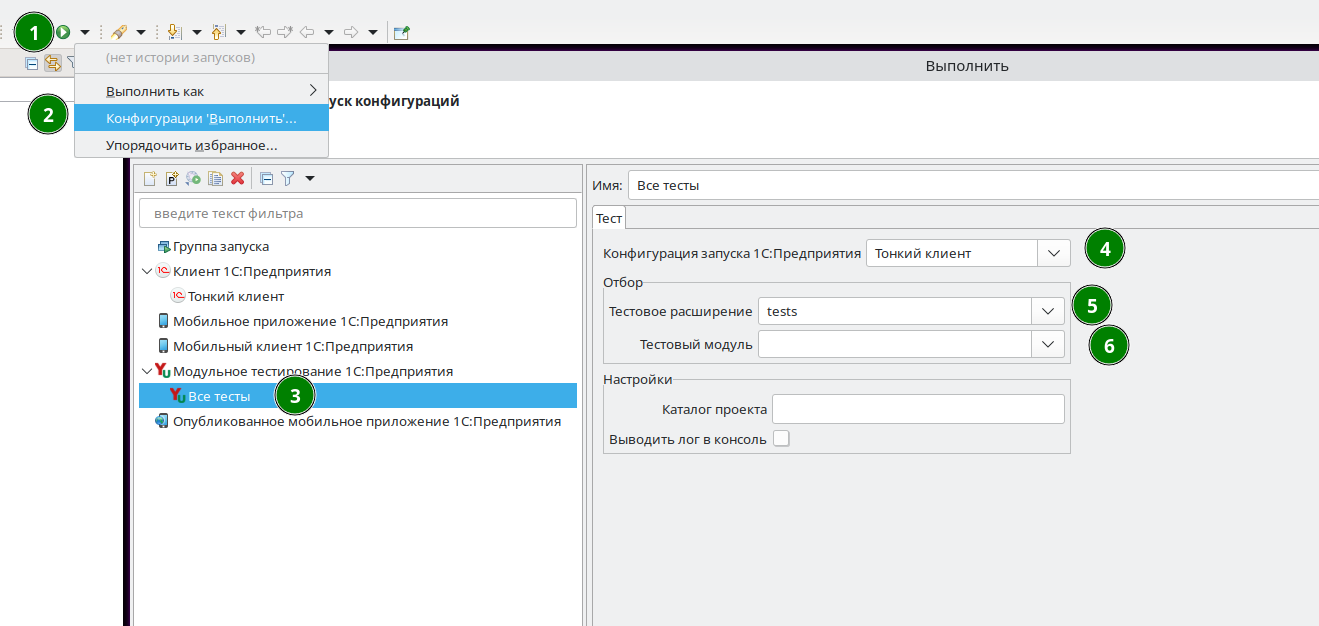Click the Forward navigation arrow icon
1319x626 pixels.
coord(351,32)
